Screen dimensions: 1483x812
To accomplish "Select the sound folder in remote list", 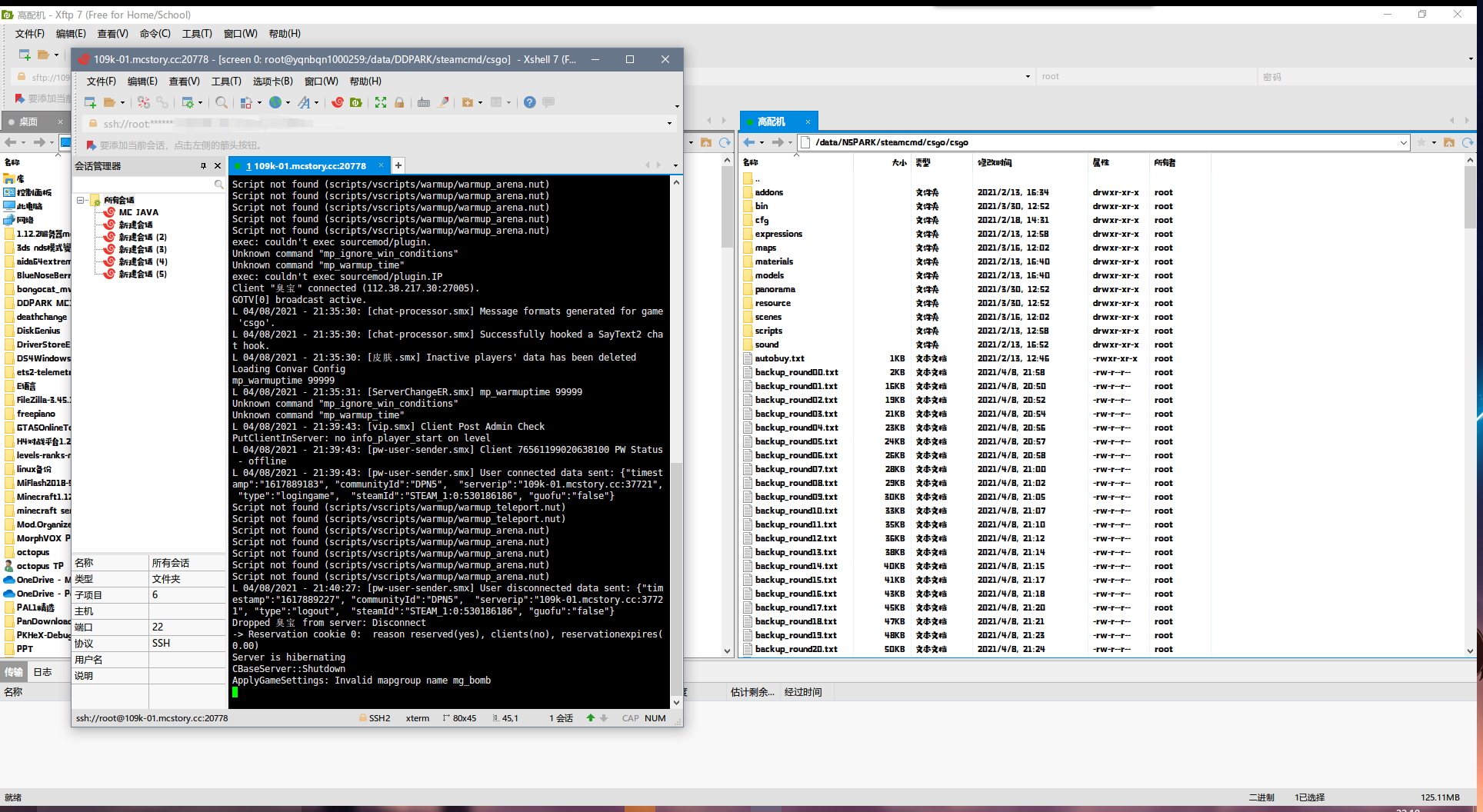I will click(767, 344).
